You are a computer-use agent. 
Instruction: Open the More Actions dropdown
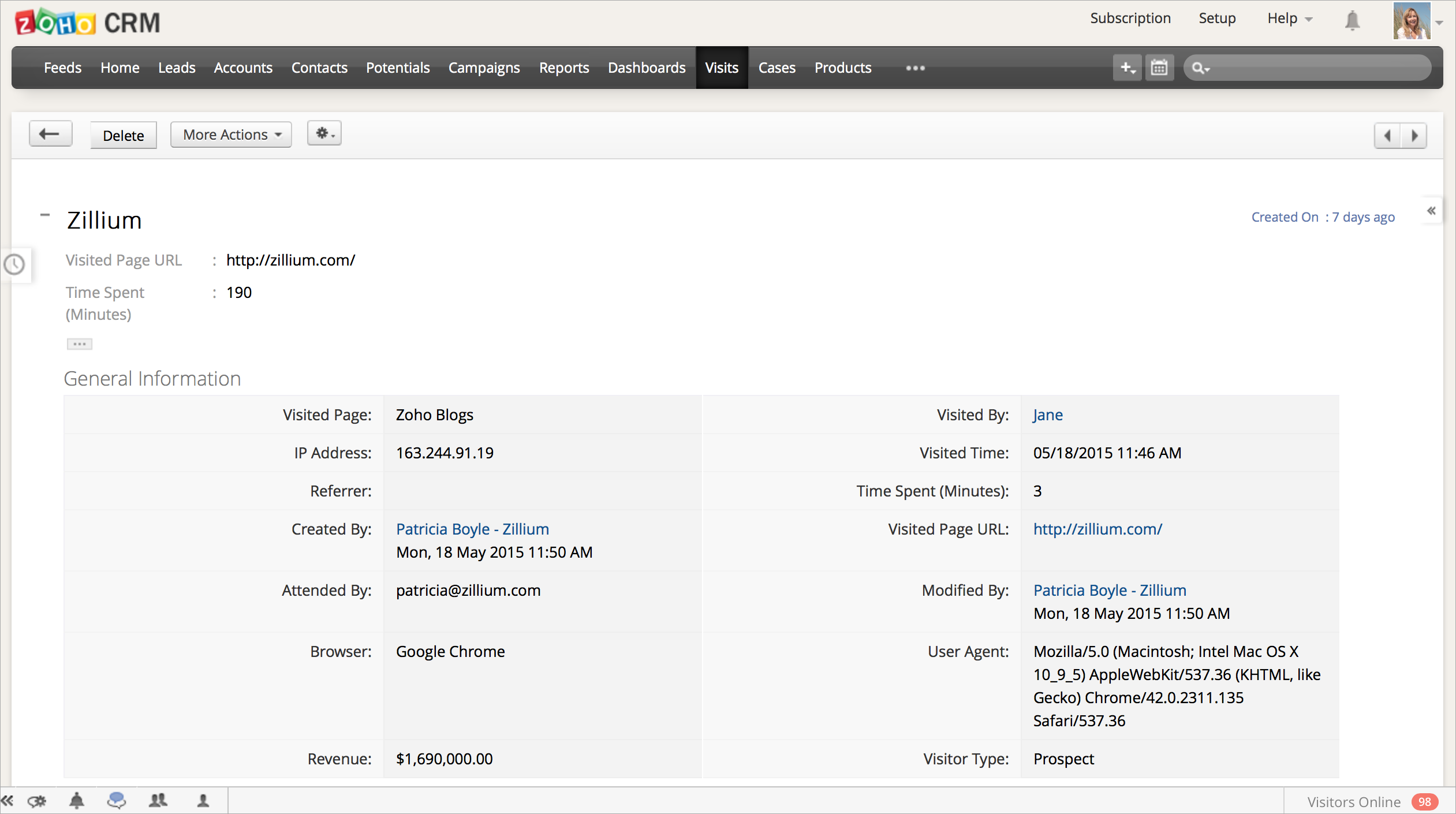[231, 135]
